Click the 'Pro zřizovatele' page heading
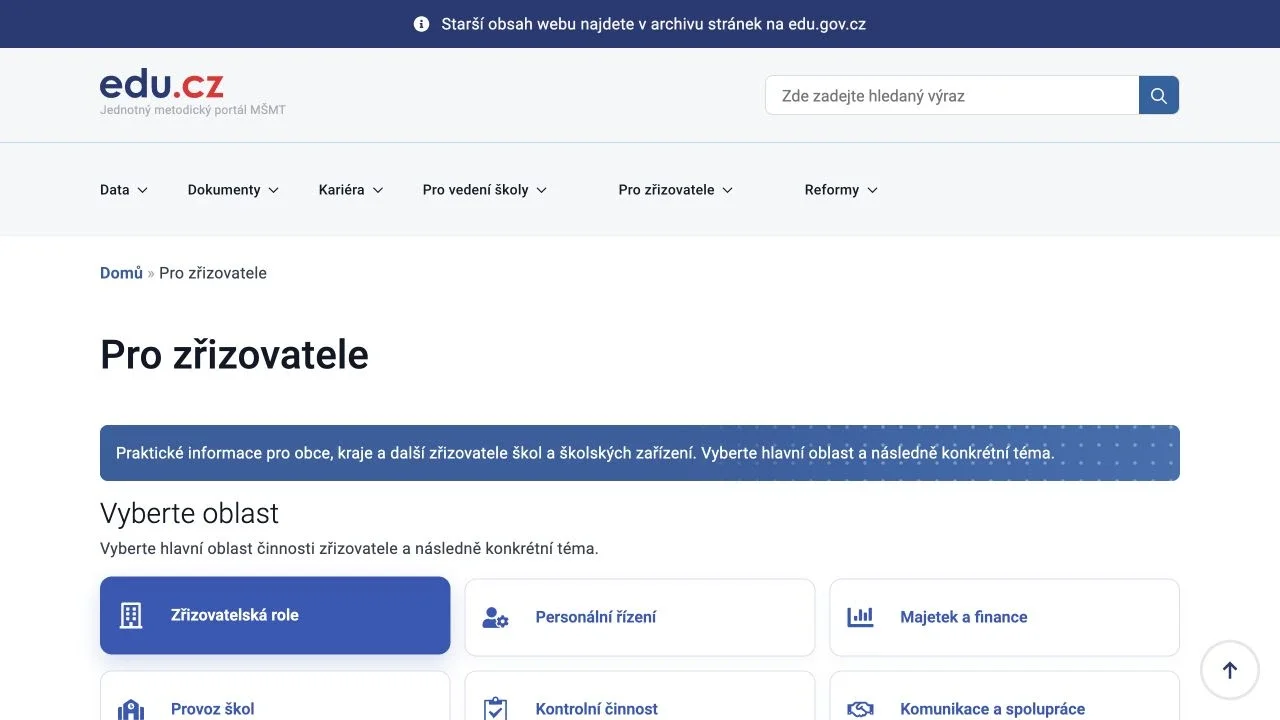The image size is (1280, 720). click(234, 355)
